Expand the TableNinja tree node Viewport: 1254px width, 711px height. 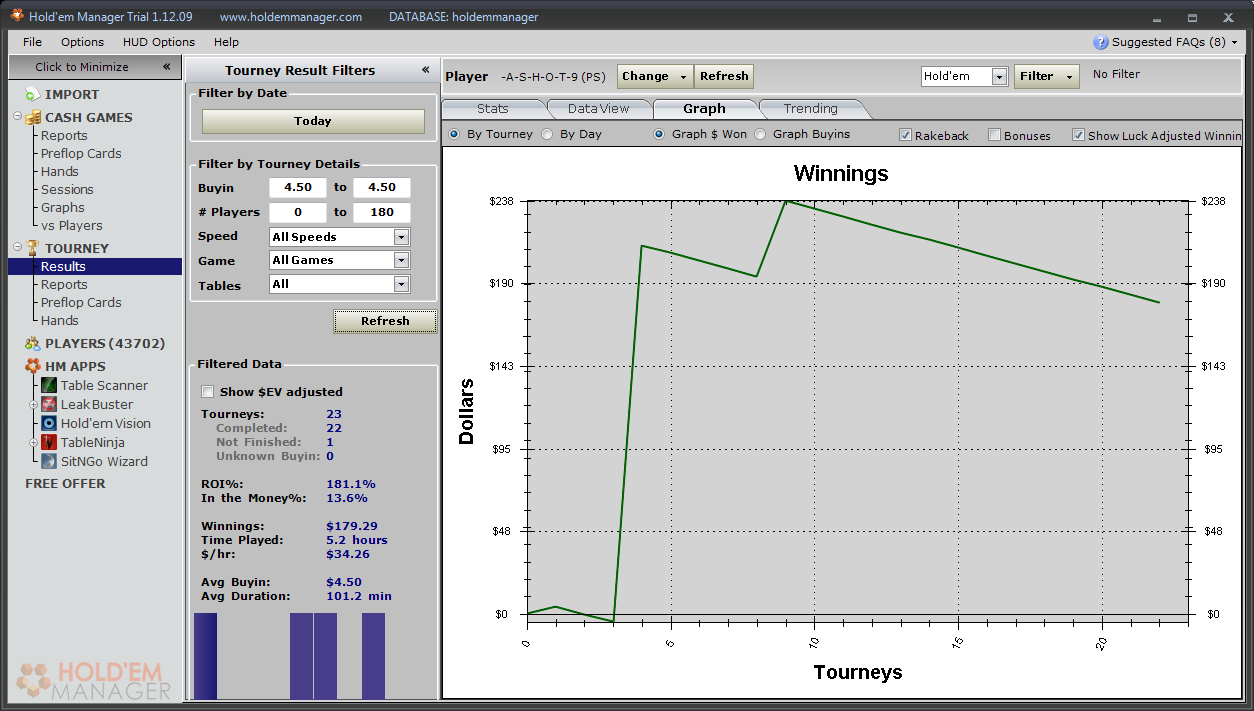[33, 442]
